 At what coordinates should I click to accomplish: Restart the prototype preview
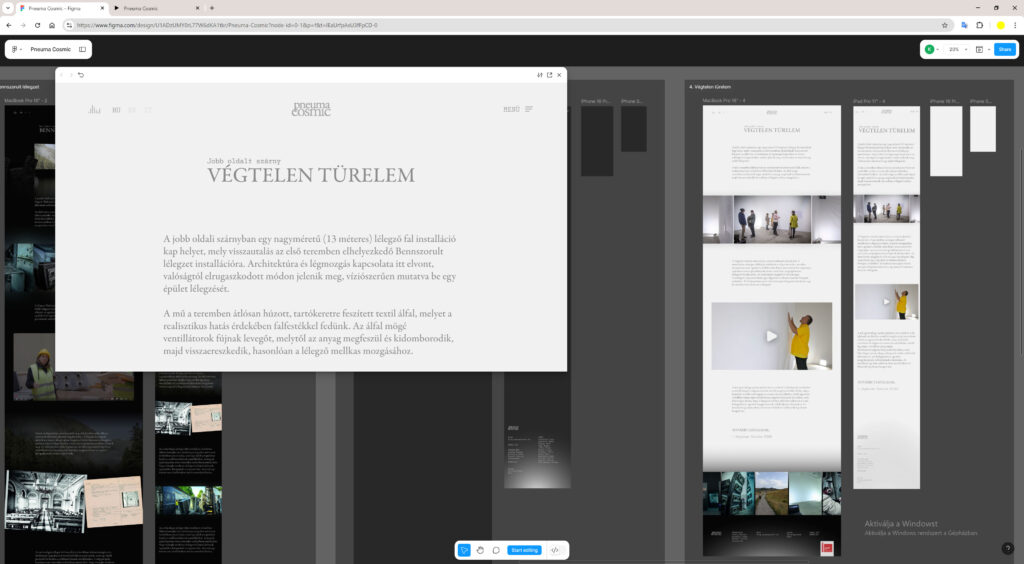point(80,75)
